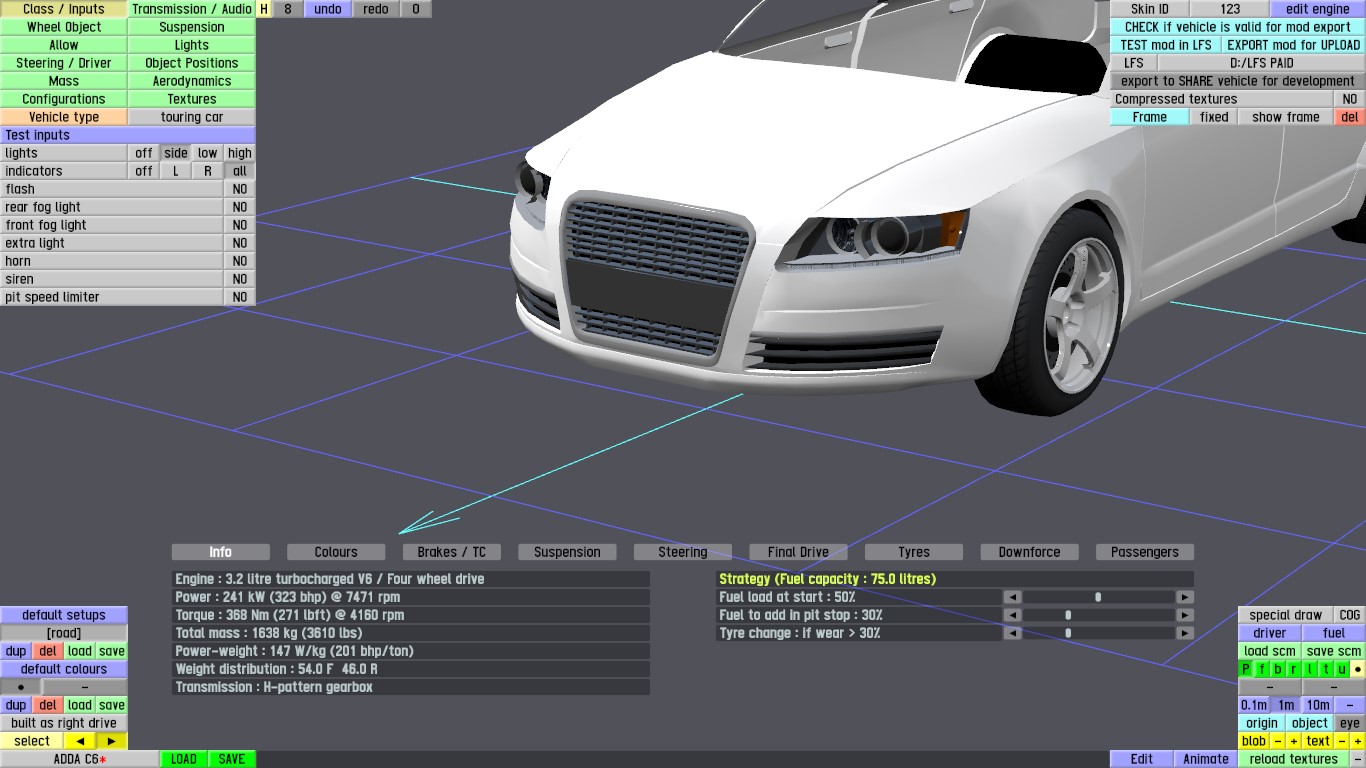Open the Brakes / TC tab

[452, 552]
